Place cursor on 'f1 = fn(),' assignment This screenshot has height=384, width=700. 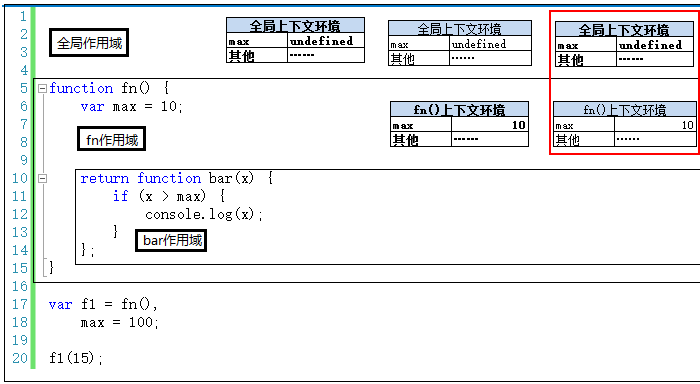pos(119,305)
